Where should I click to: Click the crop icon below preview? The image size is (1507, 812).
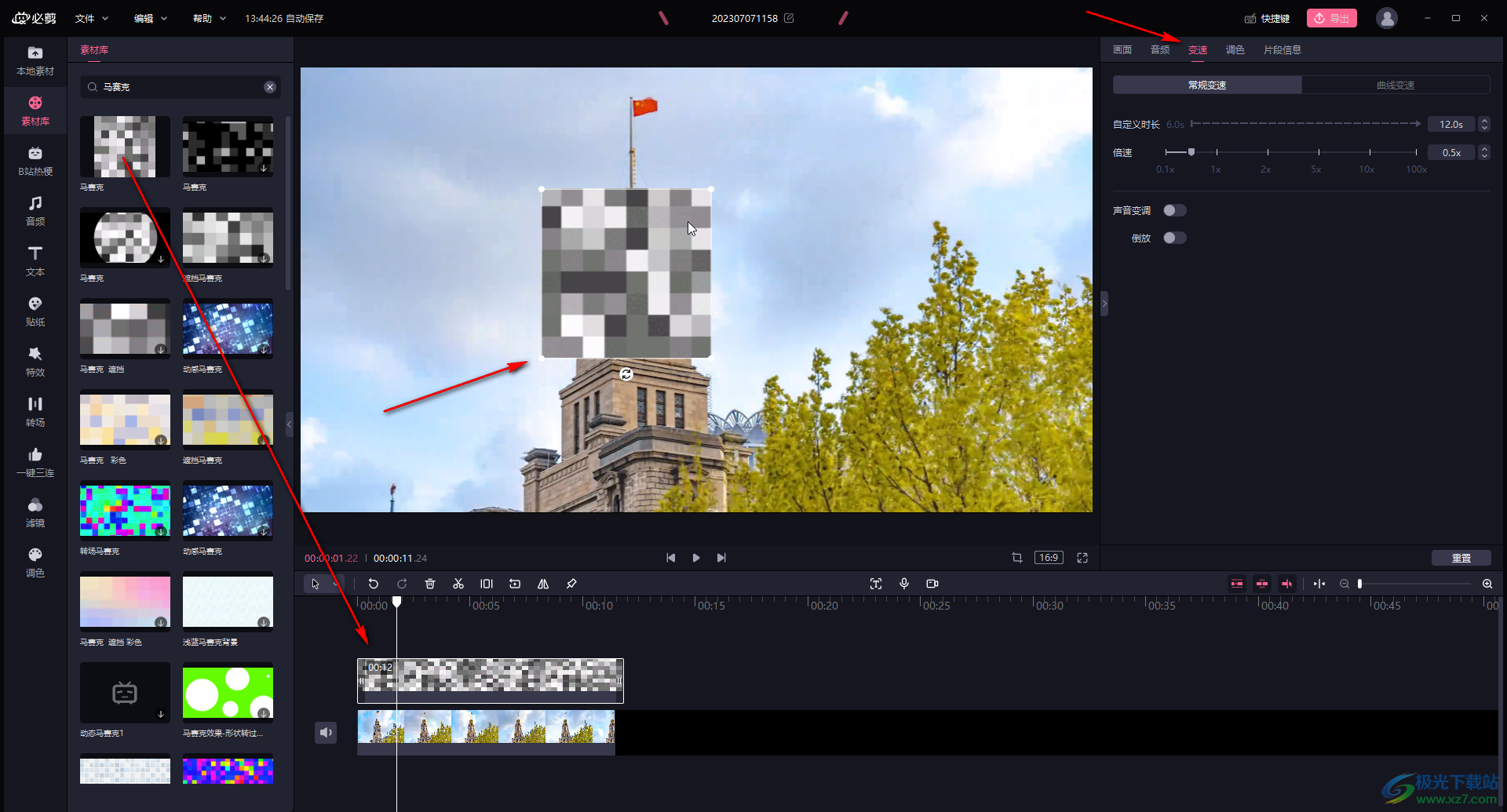1017,558
